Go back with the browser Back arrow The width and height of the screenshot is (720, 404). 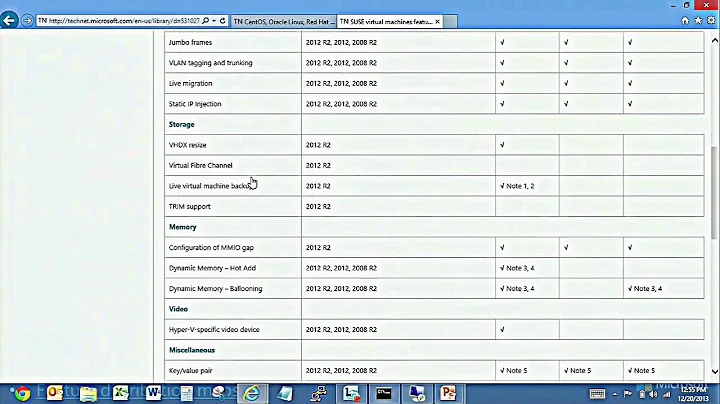point(9,21)
